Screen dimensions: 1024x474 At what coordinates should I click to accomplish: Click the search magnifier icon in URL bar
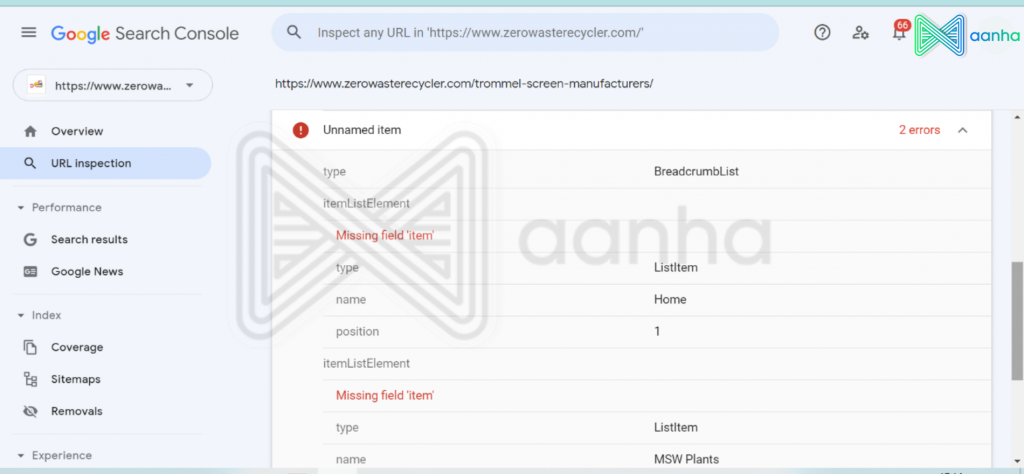click(x=294, y=32)
